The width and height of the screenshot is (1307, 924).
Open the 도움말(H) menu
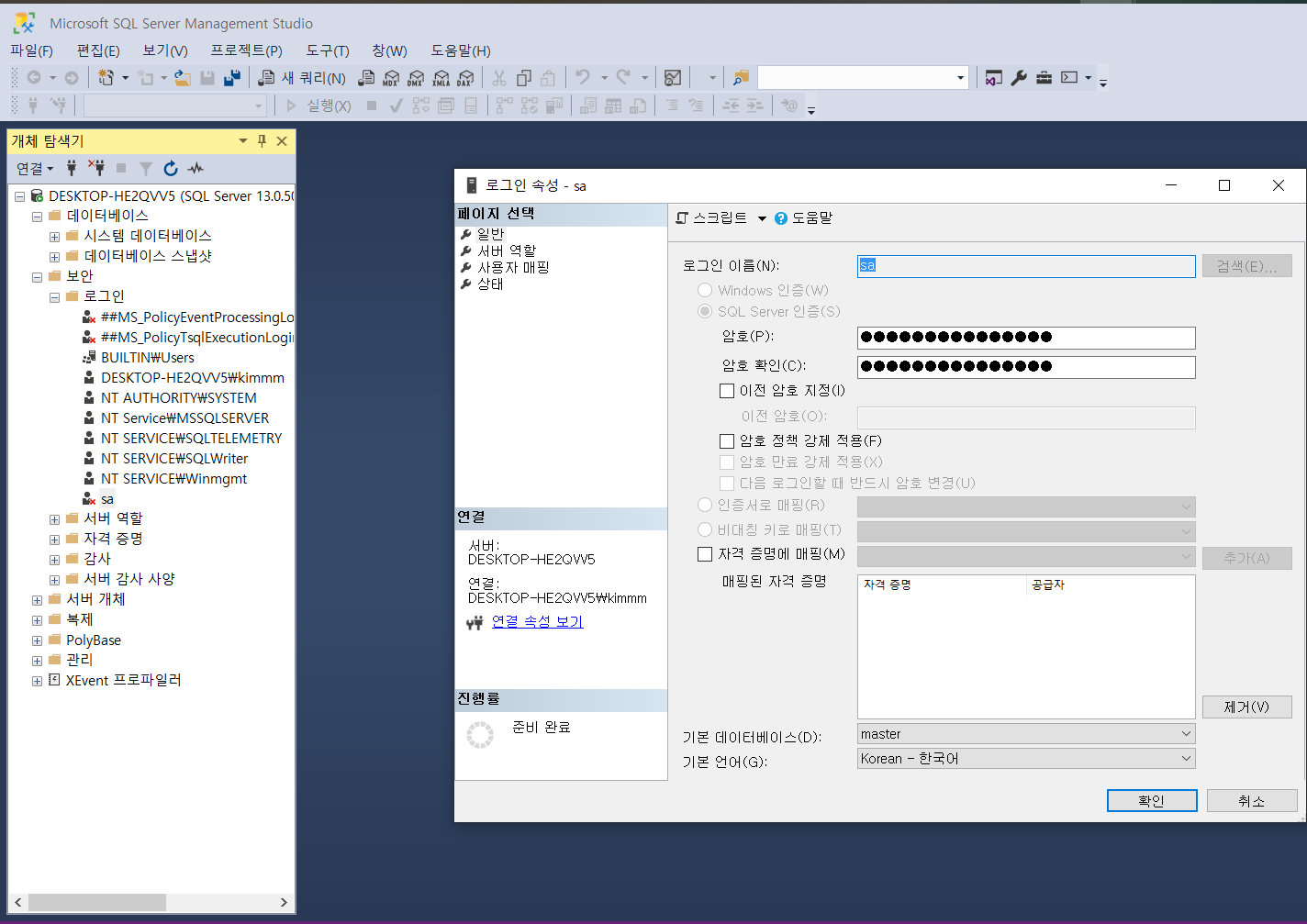[461, 50]
